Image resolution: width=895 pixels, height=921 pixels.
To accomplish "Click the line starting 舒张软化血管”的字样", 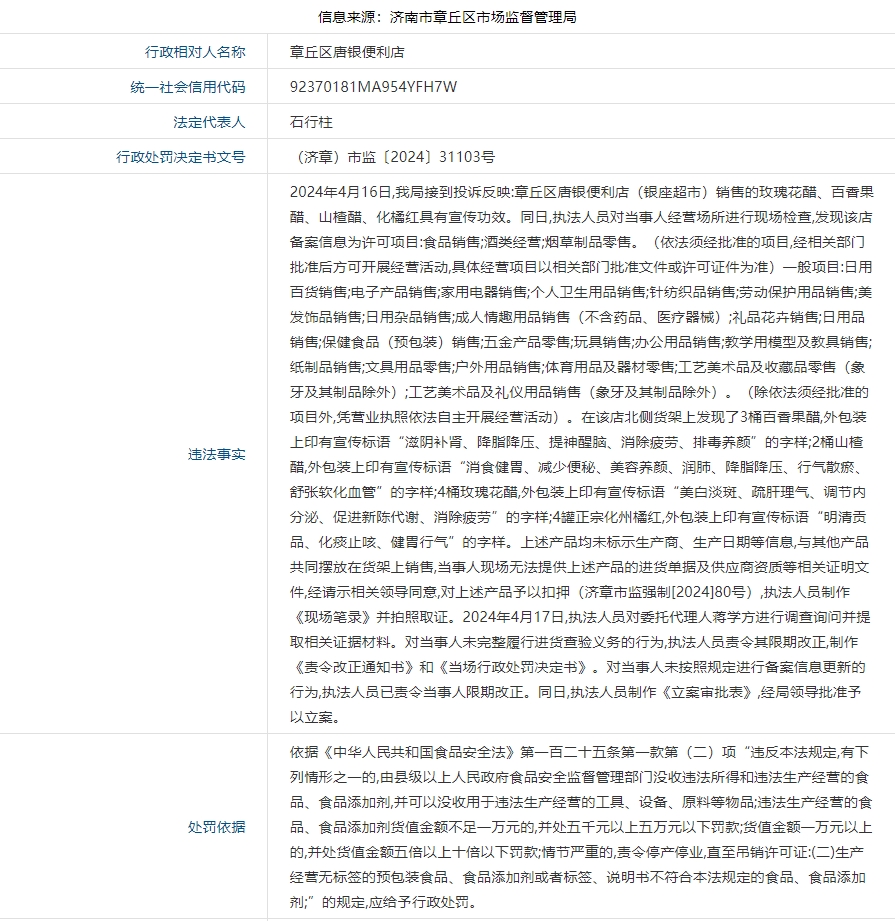I will pyautogui.click(x=578, y=492).
